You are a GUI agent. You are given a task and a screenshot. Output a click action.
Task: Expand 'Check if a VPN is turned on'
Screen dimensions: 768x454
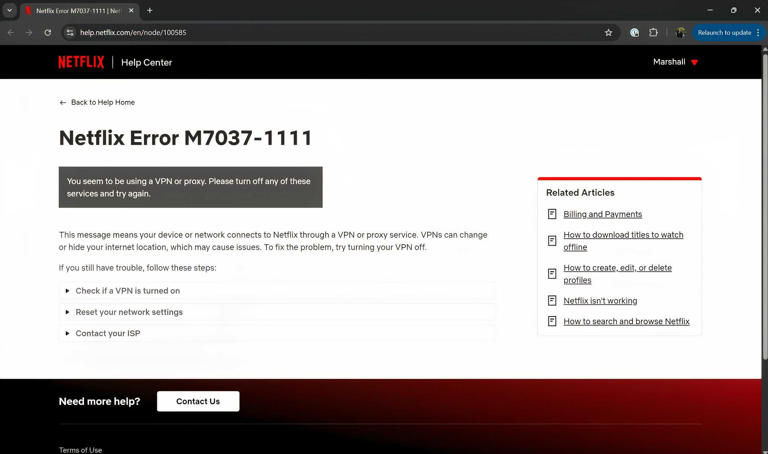(x=277, y=291)
